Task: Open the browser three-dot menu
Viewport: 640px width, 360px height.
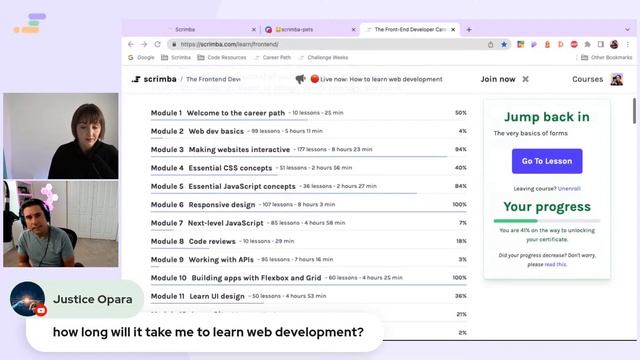Action: point(627,44)
